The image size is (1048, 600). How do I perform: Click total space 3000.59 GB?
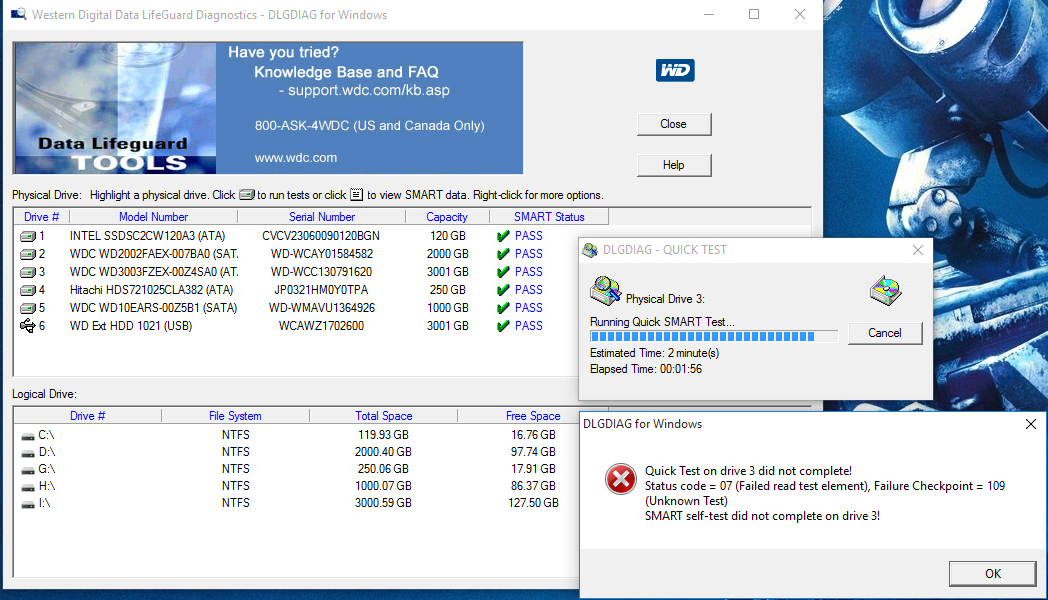point(383,503)
